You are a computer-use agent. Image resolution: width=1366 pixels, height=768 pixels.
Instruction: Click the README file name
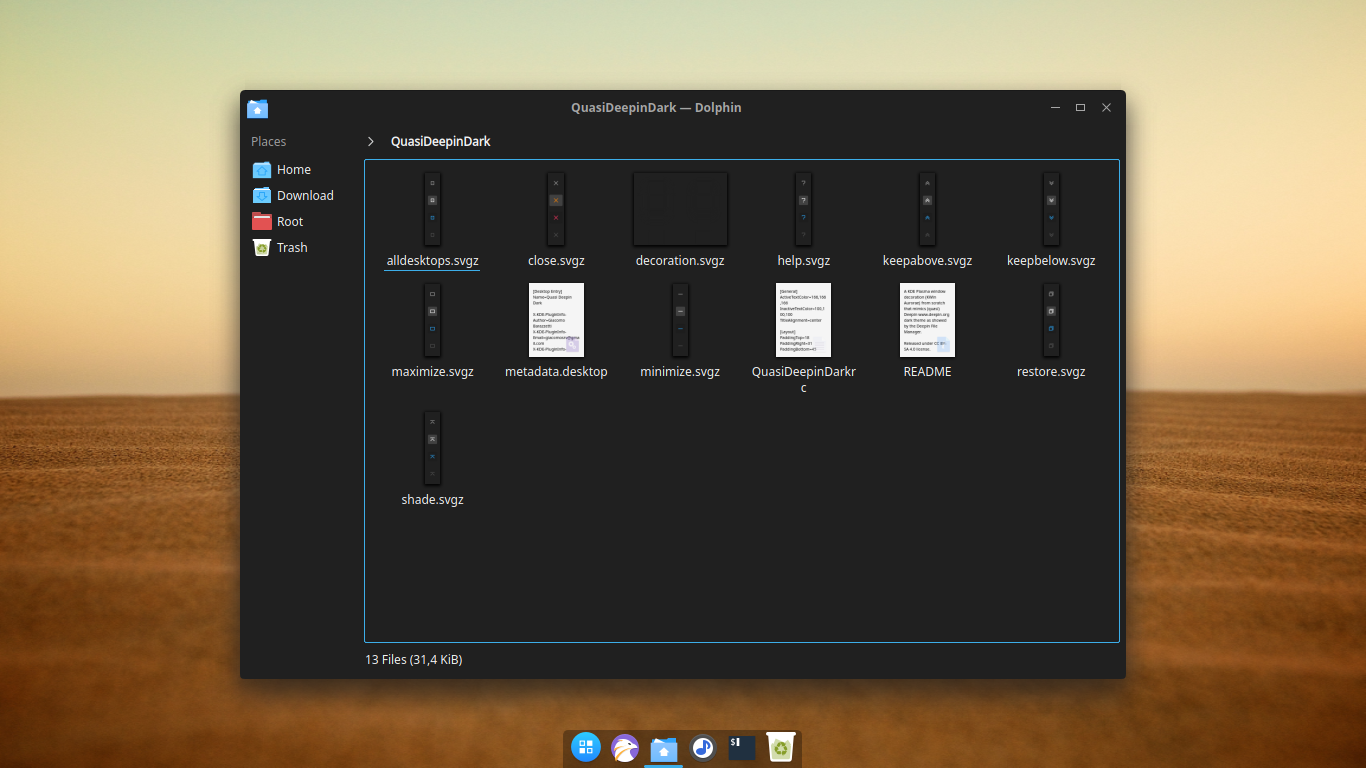click(x=928, y=372)
